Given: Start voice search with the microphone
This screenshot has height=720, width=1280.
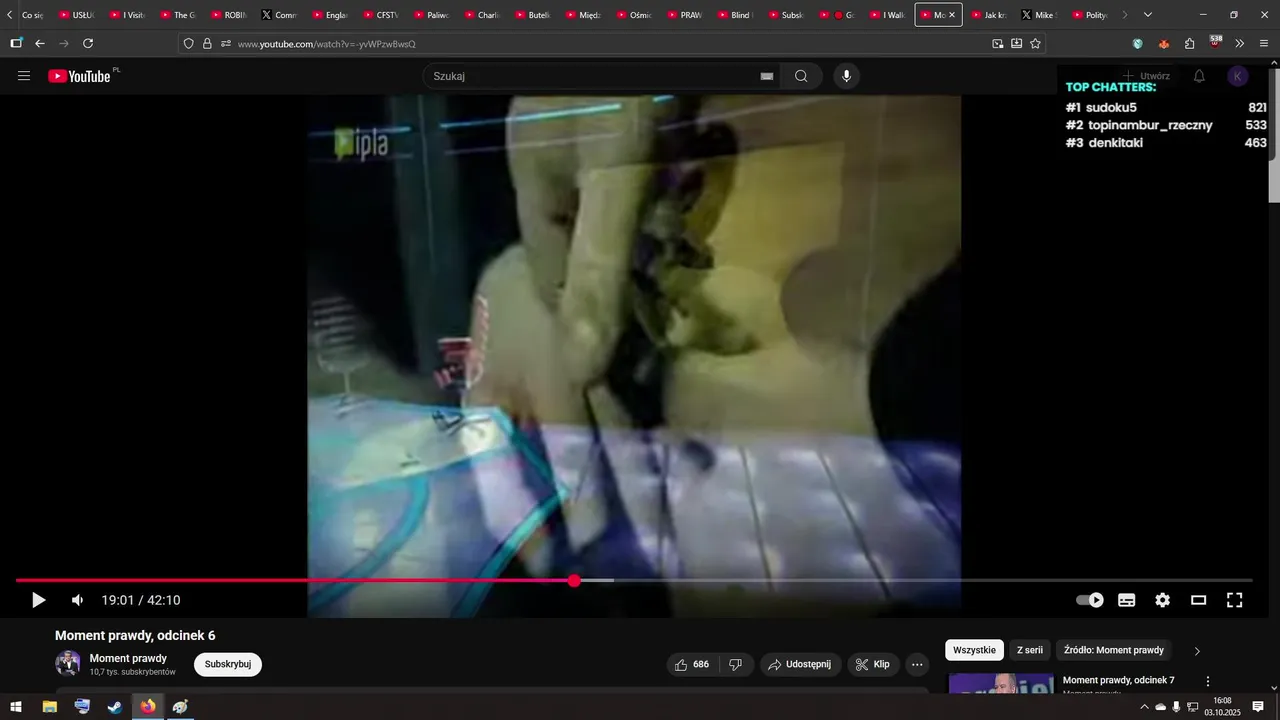Looking at the screenshot, I should [847, 76].
